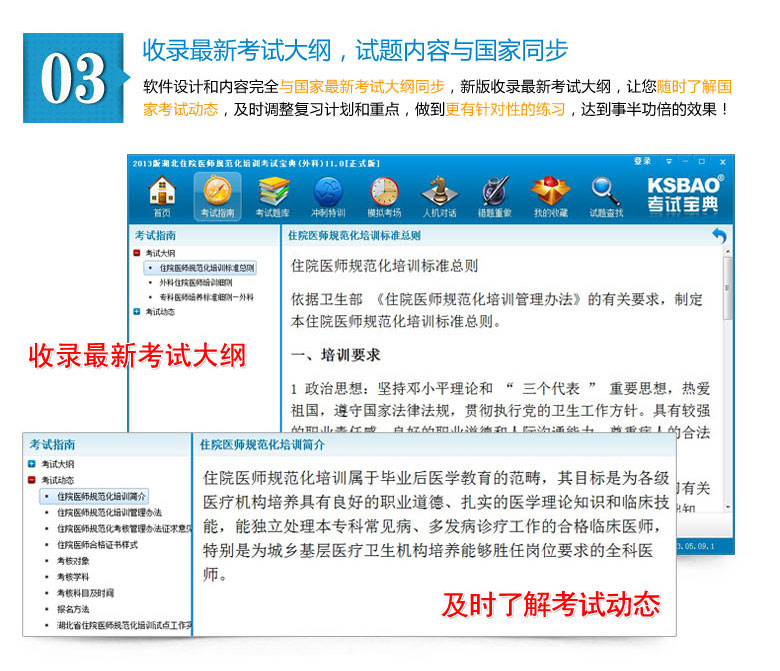This screenshot has width=780, height=671.
Task: Select 住院医师规范化培训简介 tree item
Action: coord(94,496)
